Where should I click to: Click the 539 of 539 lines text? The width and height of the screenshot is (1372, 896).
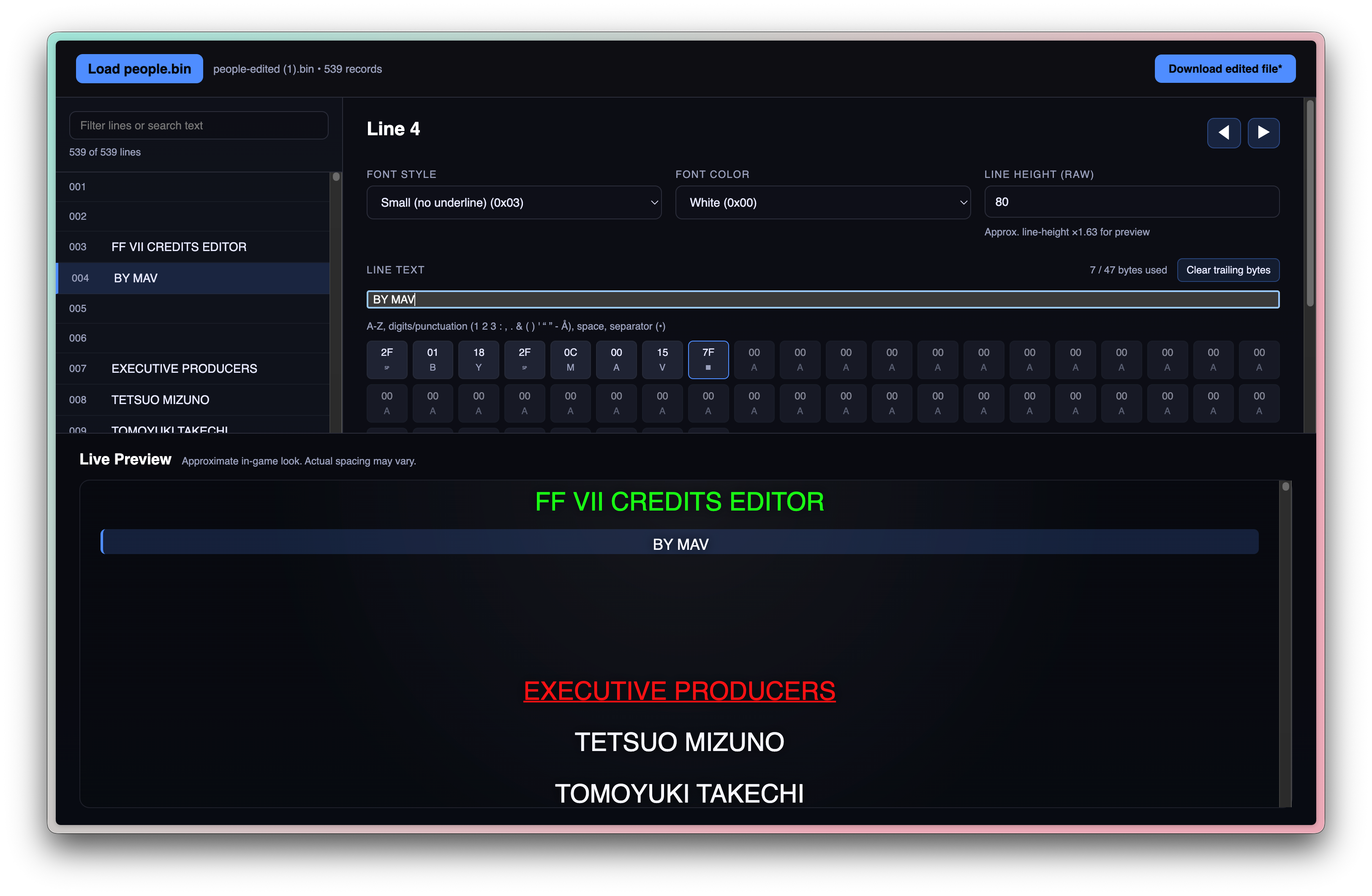point(105,152)
